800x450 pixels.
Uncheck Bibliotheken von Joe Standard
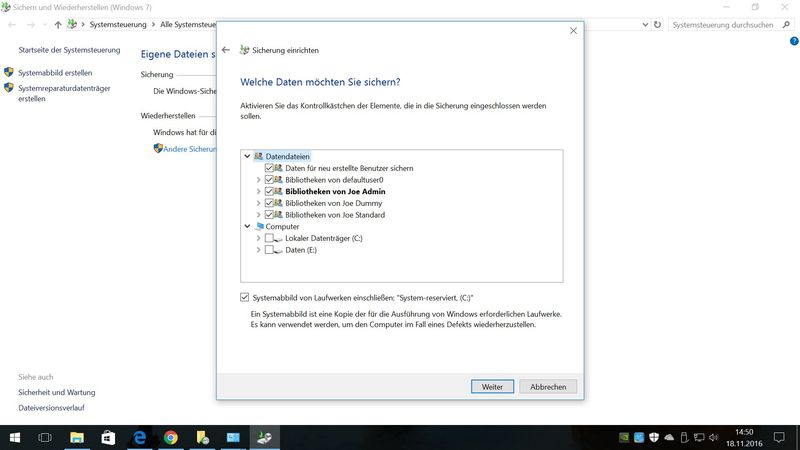pos(269,215)
